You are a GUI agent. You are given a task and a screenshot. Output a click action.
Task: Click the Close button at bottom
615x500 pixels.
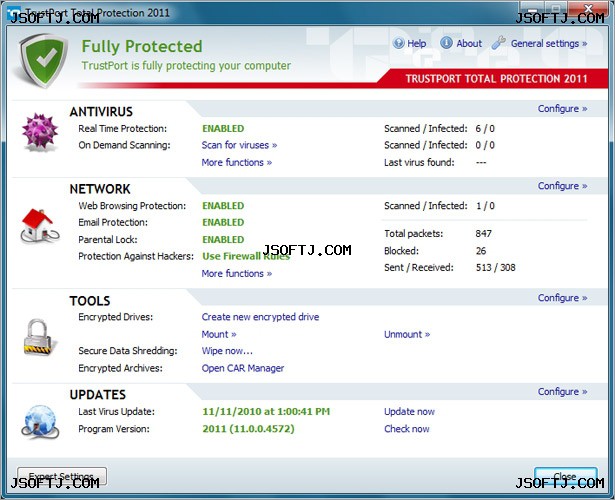[566, 476]
